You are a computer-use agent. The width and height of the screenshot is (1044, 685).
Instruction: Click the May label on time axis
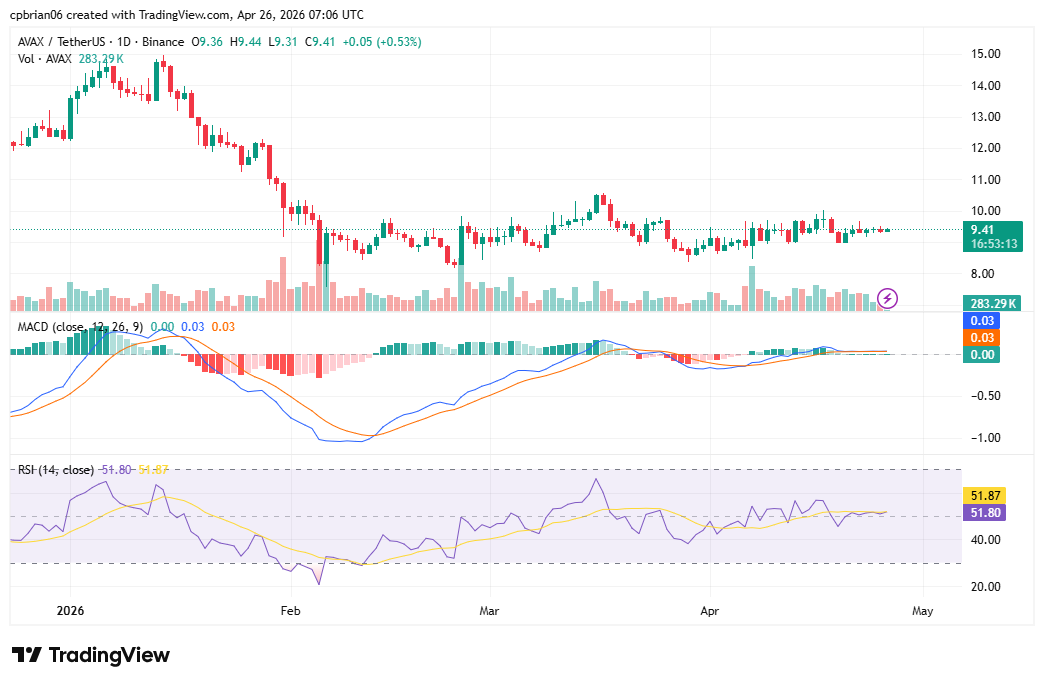click(x=923, y=610)
